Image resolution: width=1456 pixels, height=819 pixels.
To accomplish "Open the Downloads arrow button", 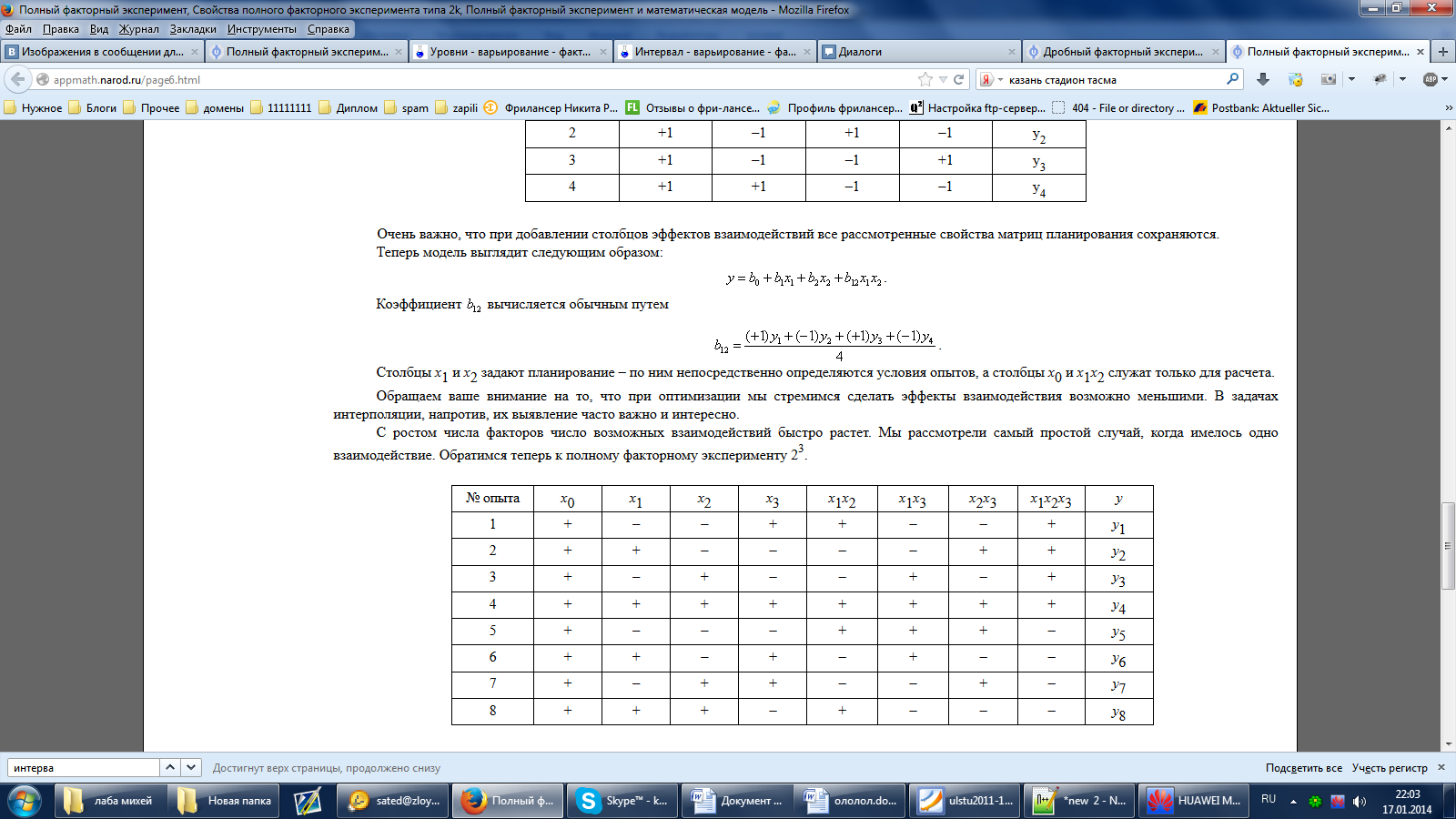I will click(x=1263, y=79).
